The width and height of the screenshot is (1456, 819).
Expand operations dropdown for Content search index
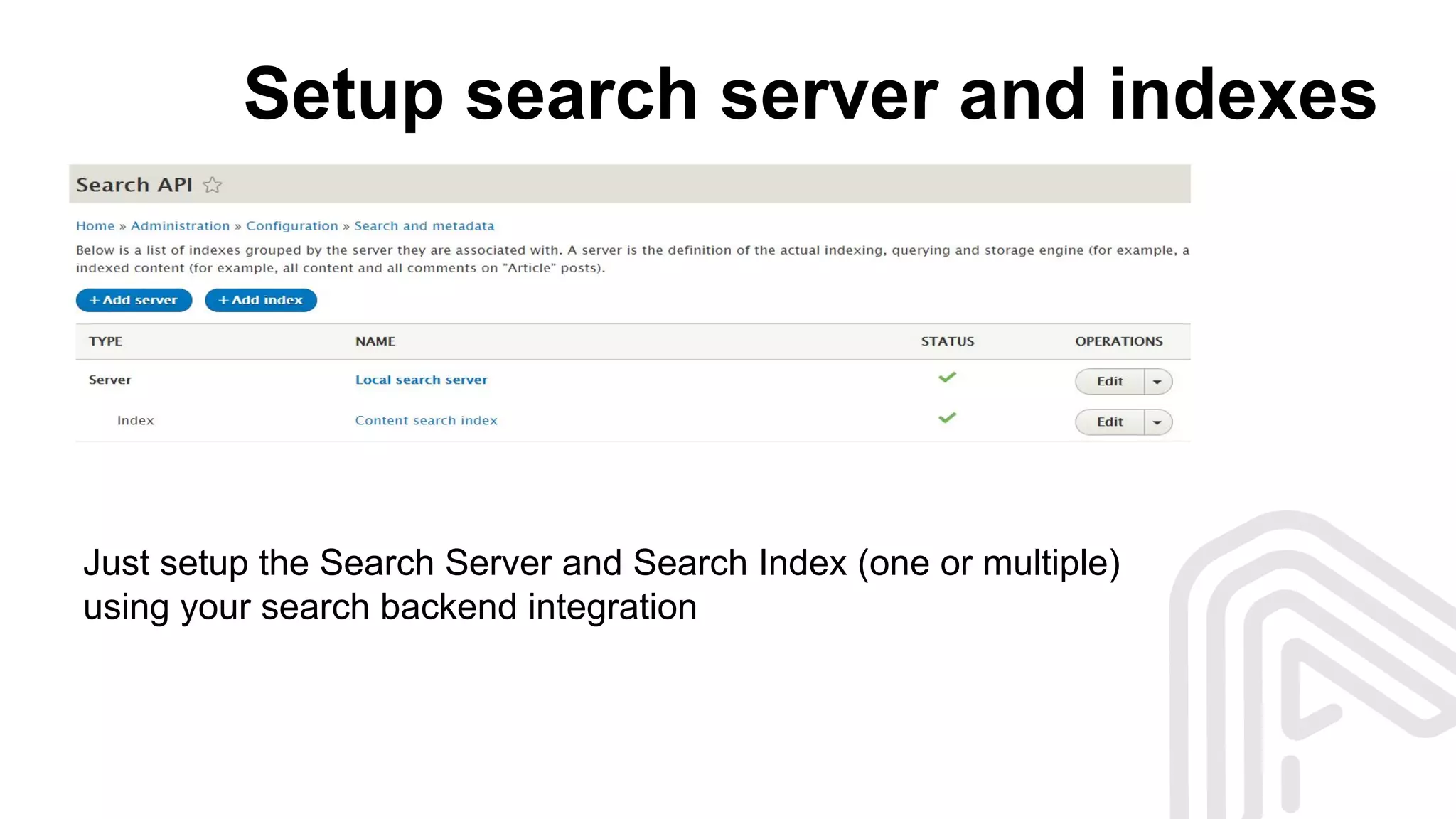tap(1157, 422)
